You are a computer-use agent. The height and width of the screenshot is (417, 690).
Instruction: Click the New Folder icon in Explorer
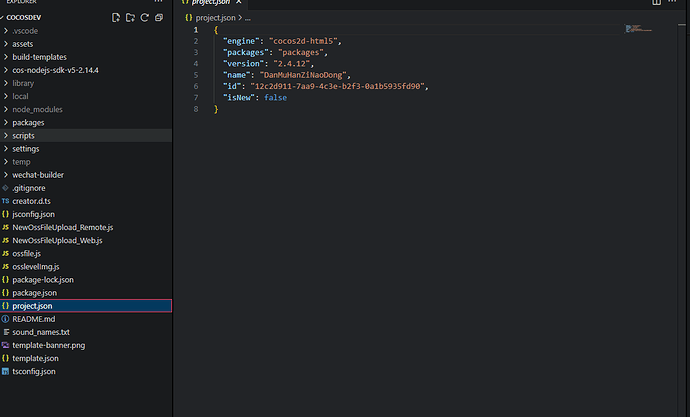pos(130,18)
